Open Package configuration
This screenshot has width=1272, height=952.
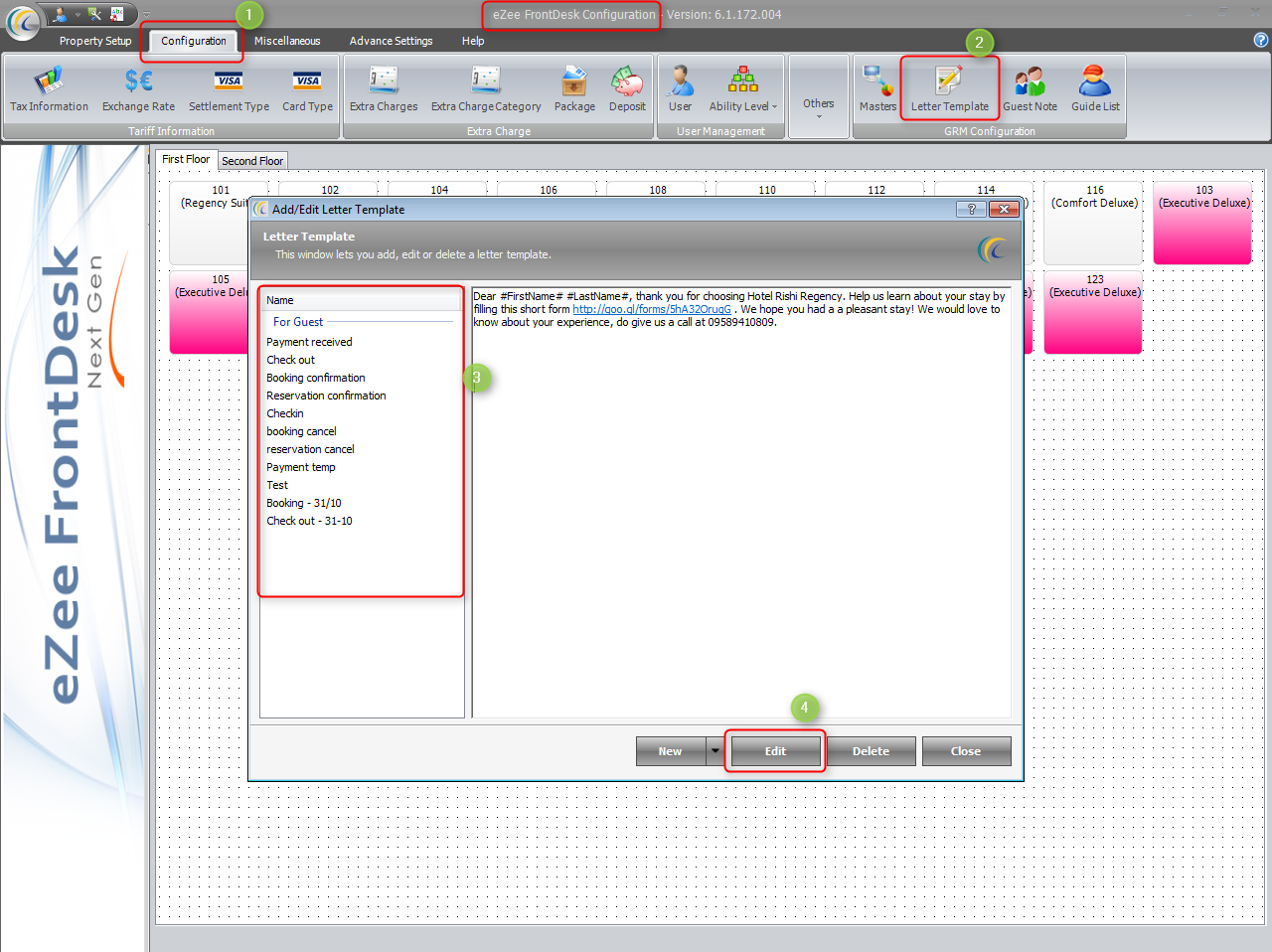pyautogui.click(x=574, y=89)
